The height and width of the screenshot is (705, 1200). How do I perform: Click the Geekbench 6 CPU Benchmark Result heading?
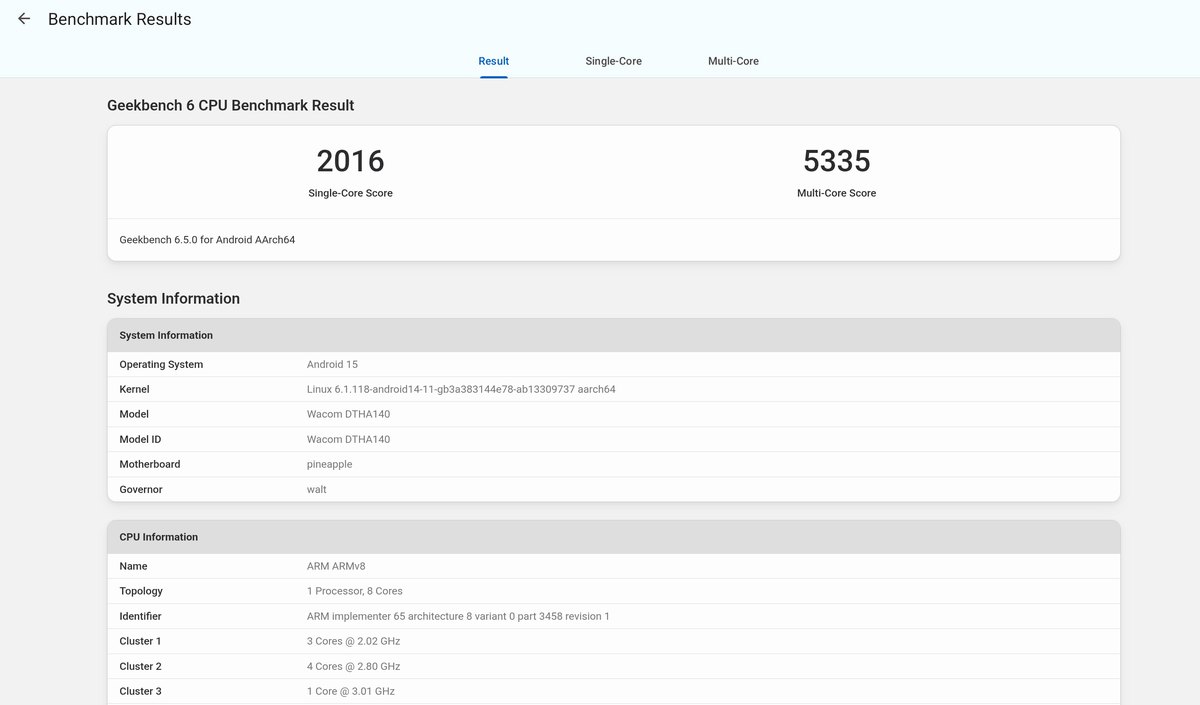pyautogui.click(x=230, y=105)
